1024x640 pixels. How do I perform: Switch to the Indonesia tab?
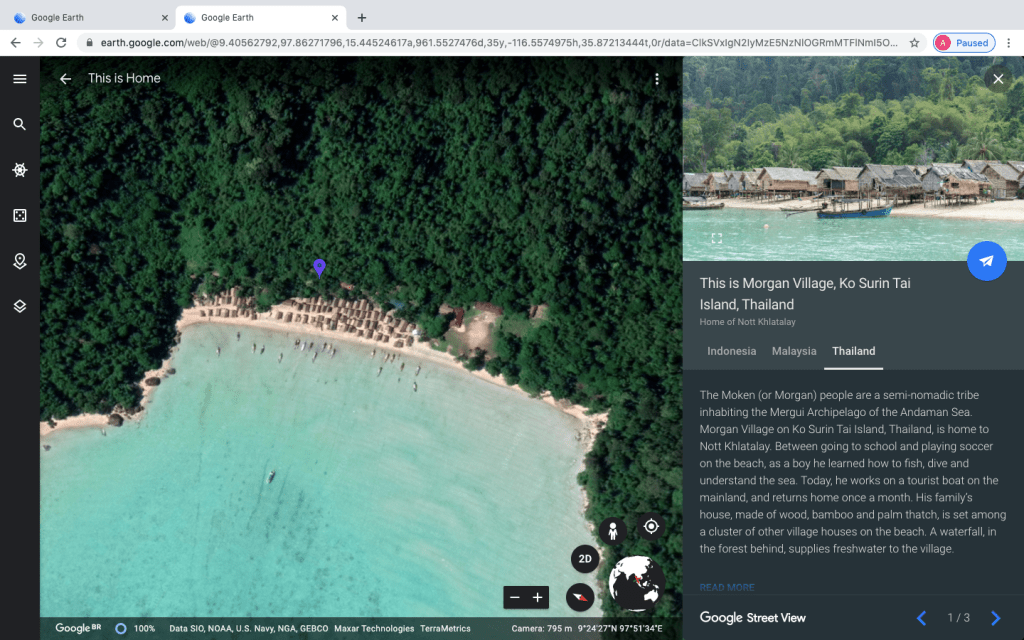point(731,351)
